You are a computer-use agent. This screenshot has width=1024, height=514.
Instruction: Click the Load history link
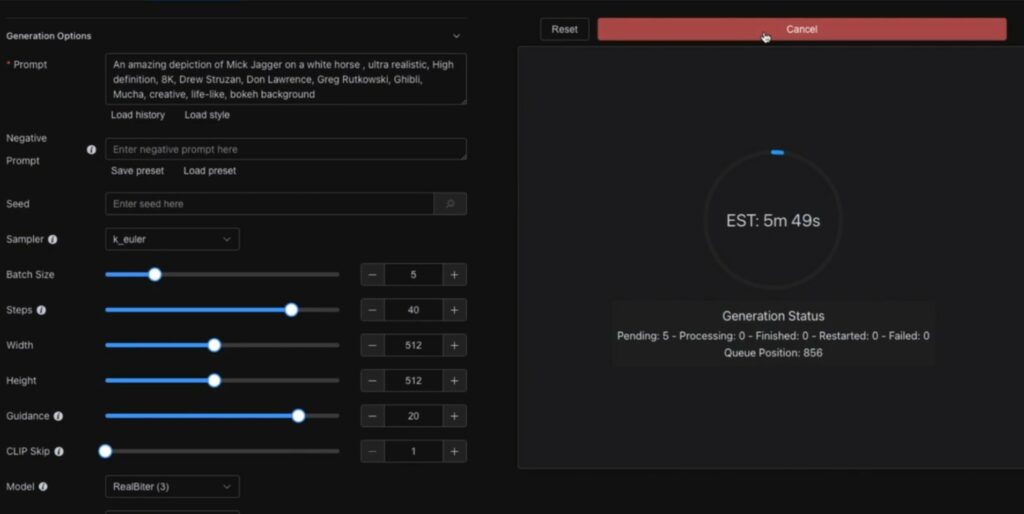138,115
